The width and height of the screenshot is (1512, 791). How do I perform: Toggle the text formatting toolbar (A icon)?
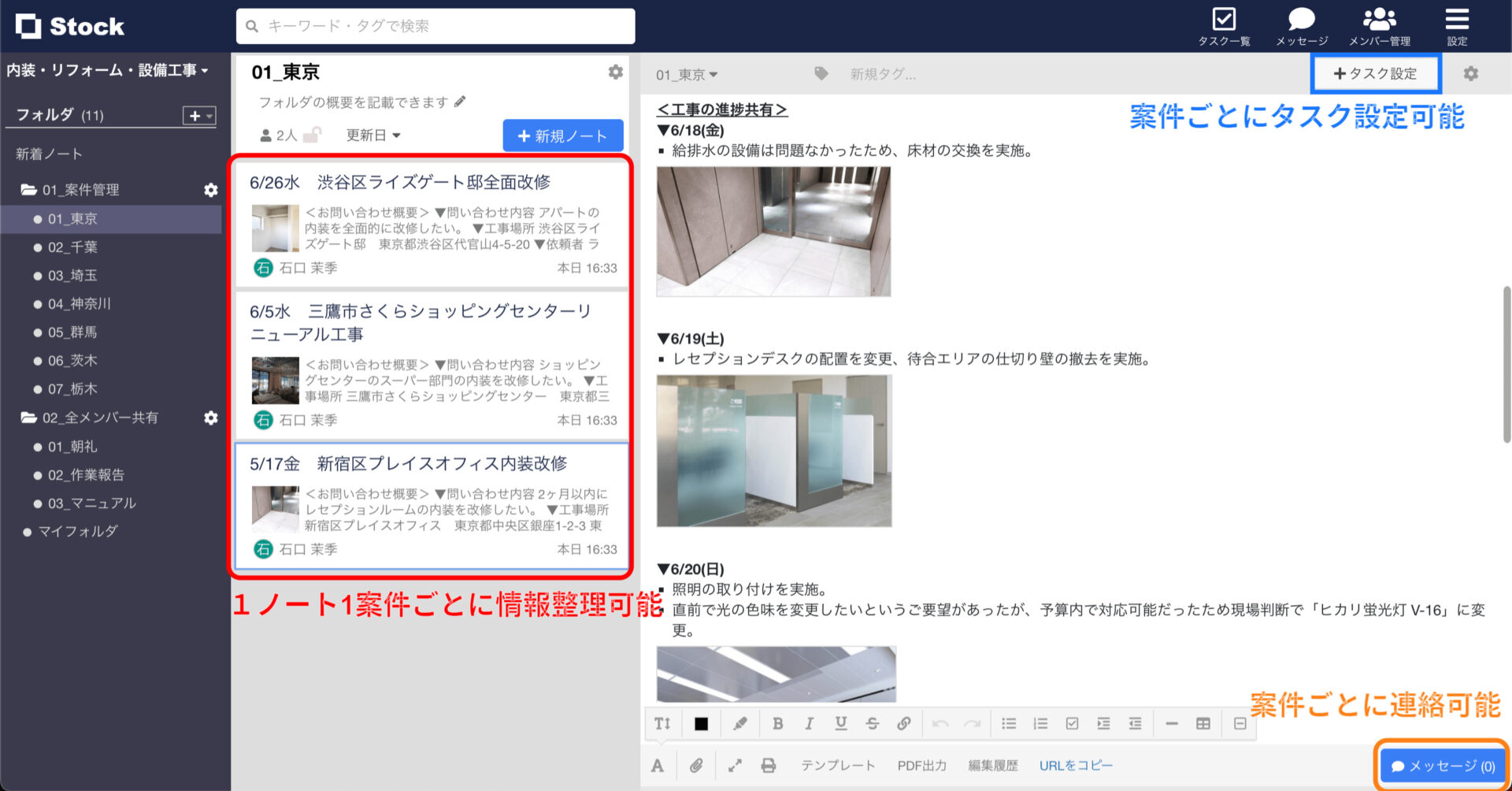pos(658,765)
